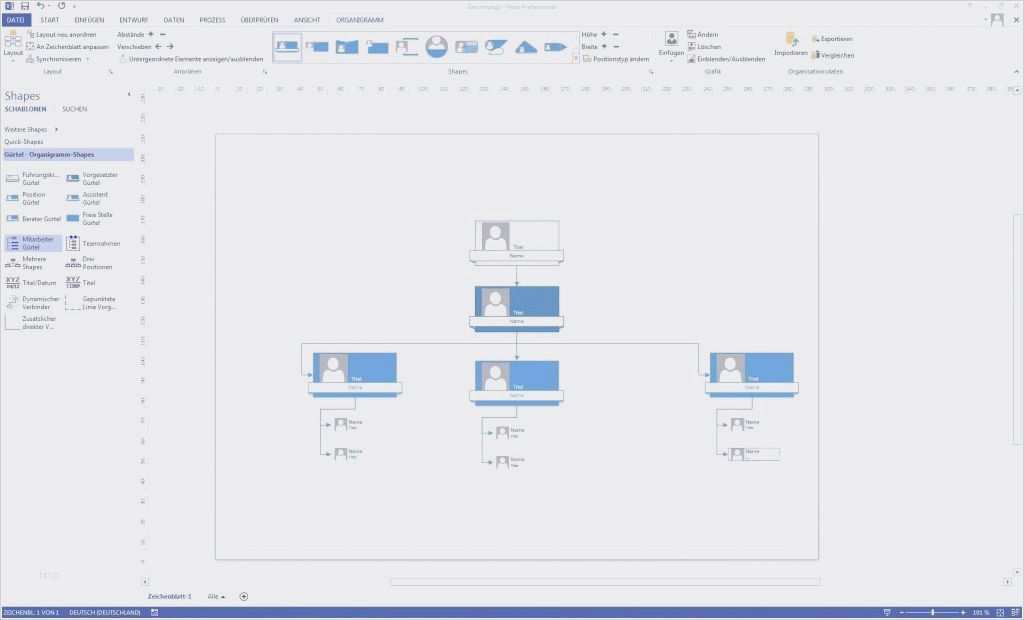Select the first shape style in Shapes gallery

point(287,46)
